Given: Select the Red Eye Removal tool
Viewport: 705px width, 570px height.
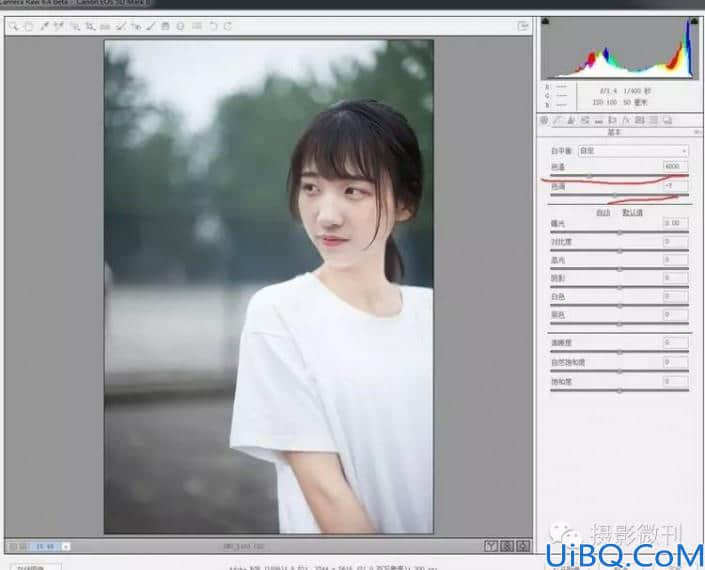Looking at the screenshot, I should [x=136, y=27].
